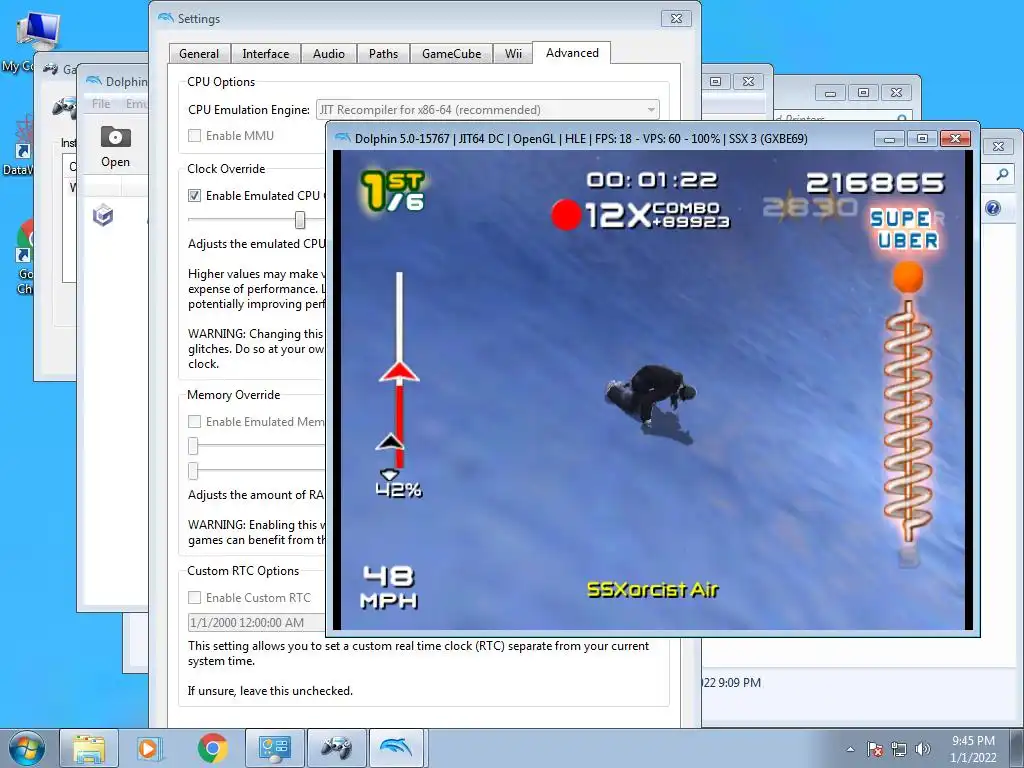Screen dimensions: 1024x768
Task: Open Google Chrome from taskbar
Action: tap(212, 748)
